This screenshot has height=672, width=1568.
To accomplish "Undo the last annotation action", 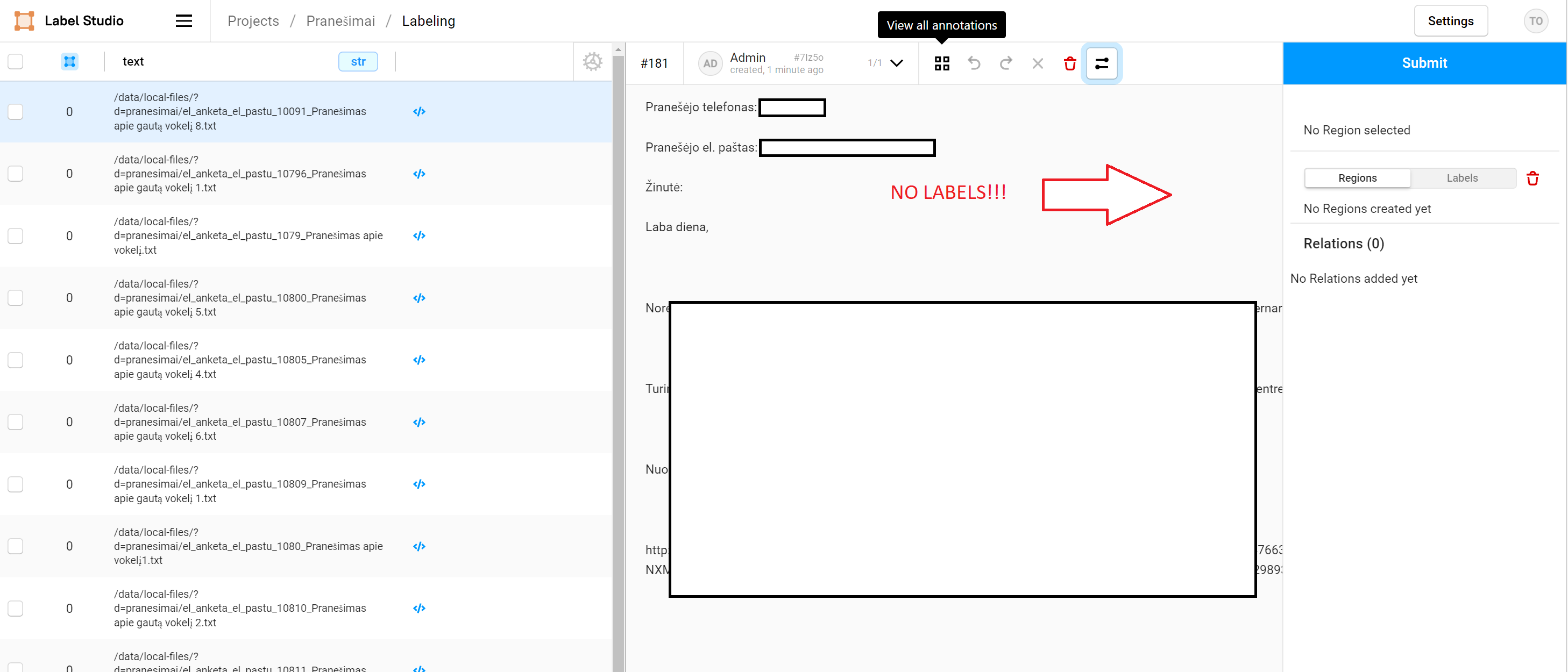I will point(974,63).
